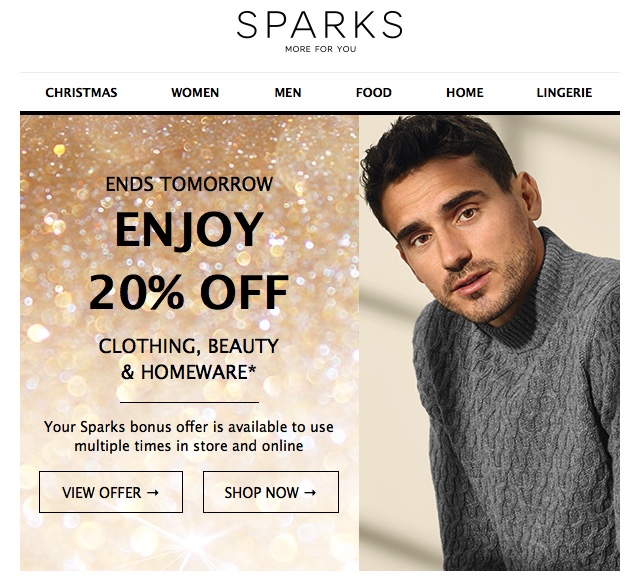This screenshot has width=631, height=579.
Task: Click the arrow inside SHOP NOW button
Action: [310, 492]
